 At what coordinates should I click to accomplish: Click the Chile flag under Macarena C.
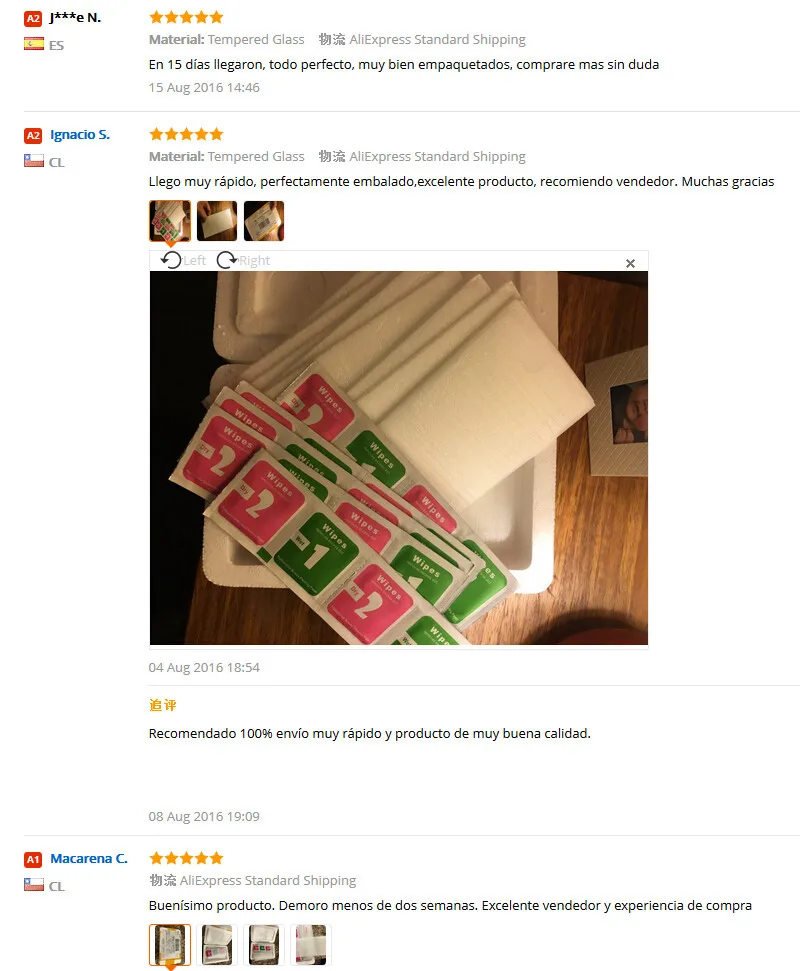(33, 885)
